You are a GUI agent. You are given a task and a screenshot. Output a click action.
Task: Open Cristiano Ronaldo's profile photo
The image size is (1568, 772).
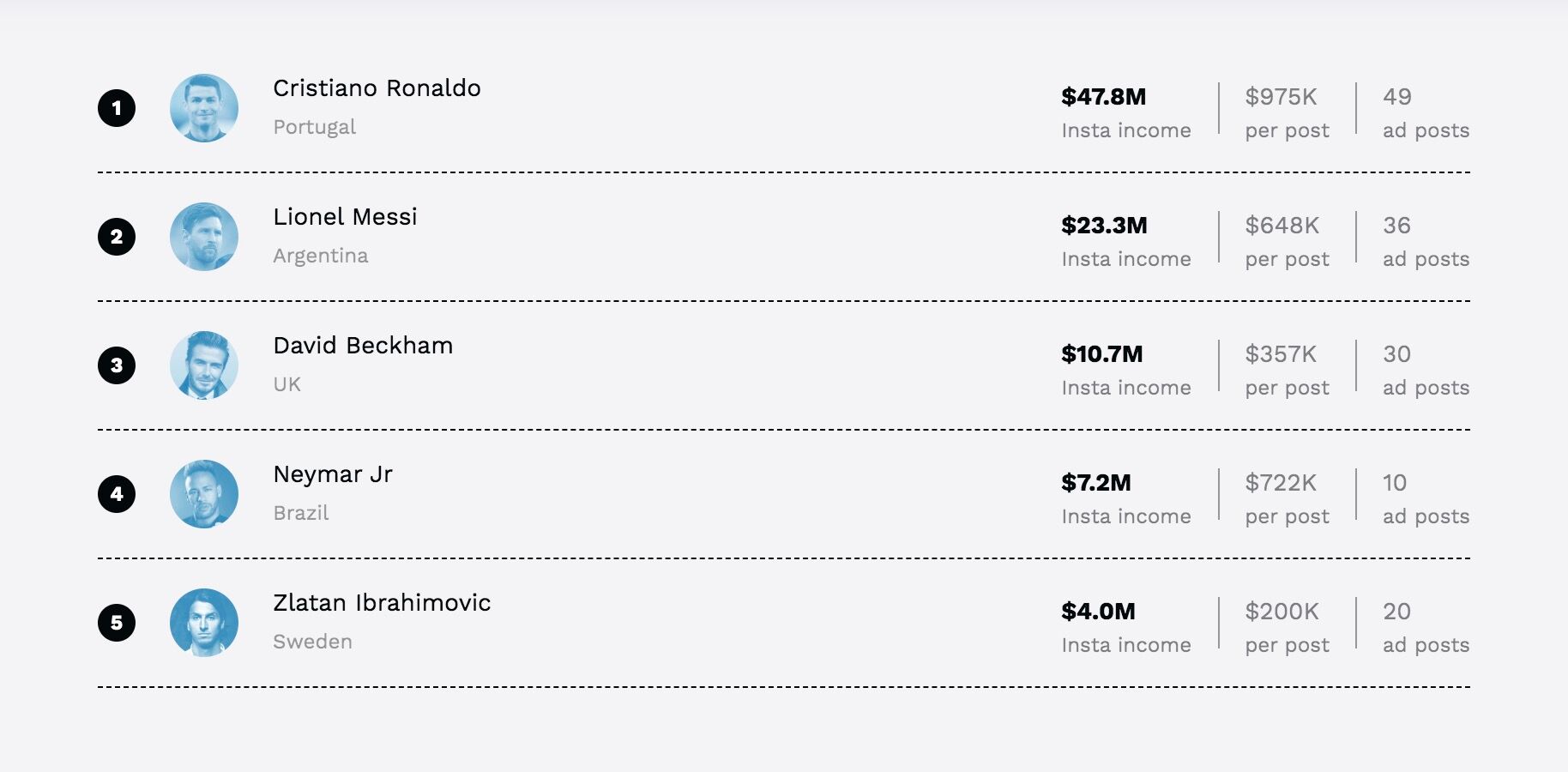pos(204,108)
